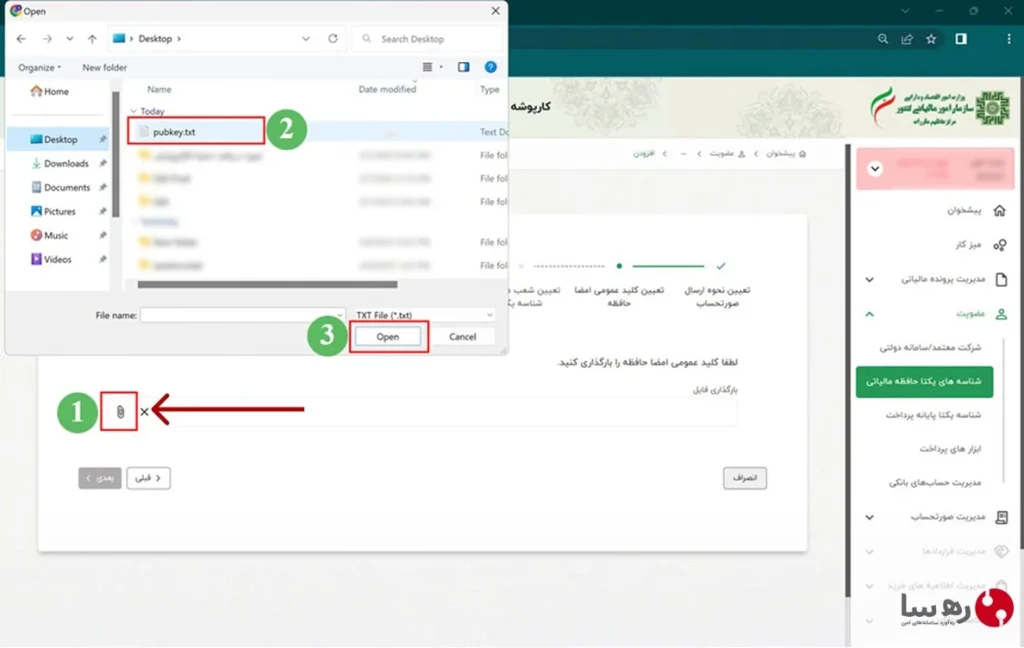Clear uploaded file with X icon
The height and width of the screenshot is (648, 1024).
(x=144, y=412)
